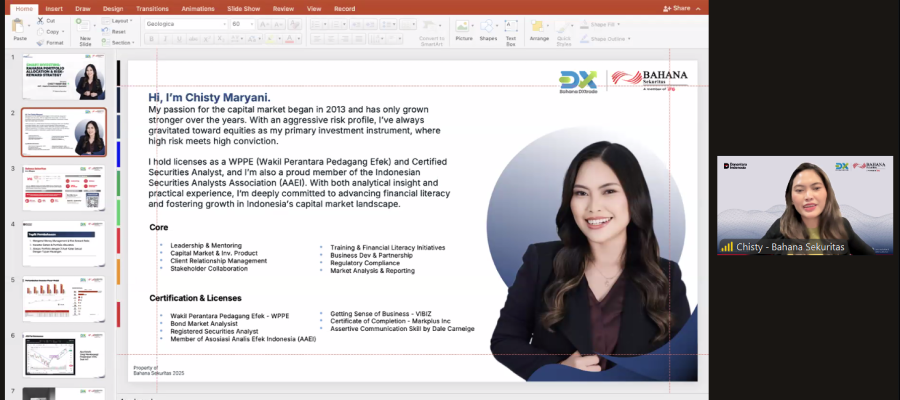The image size is (900, 400).
Task: Open the font name box showing Geologica
Action: coord(186,24)
